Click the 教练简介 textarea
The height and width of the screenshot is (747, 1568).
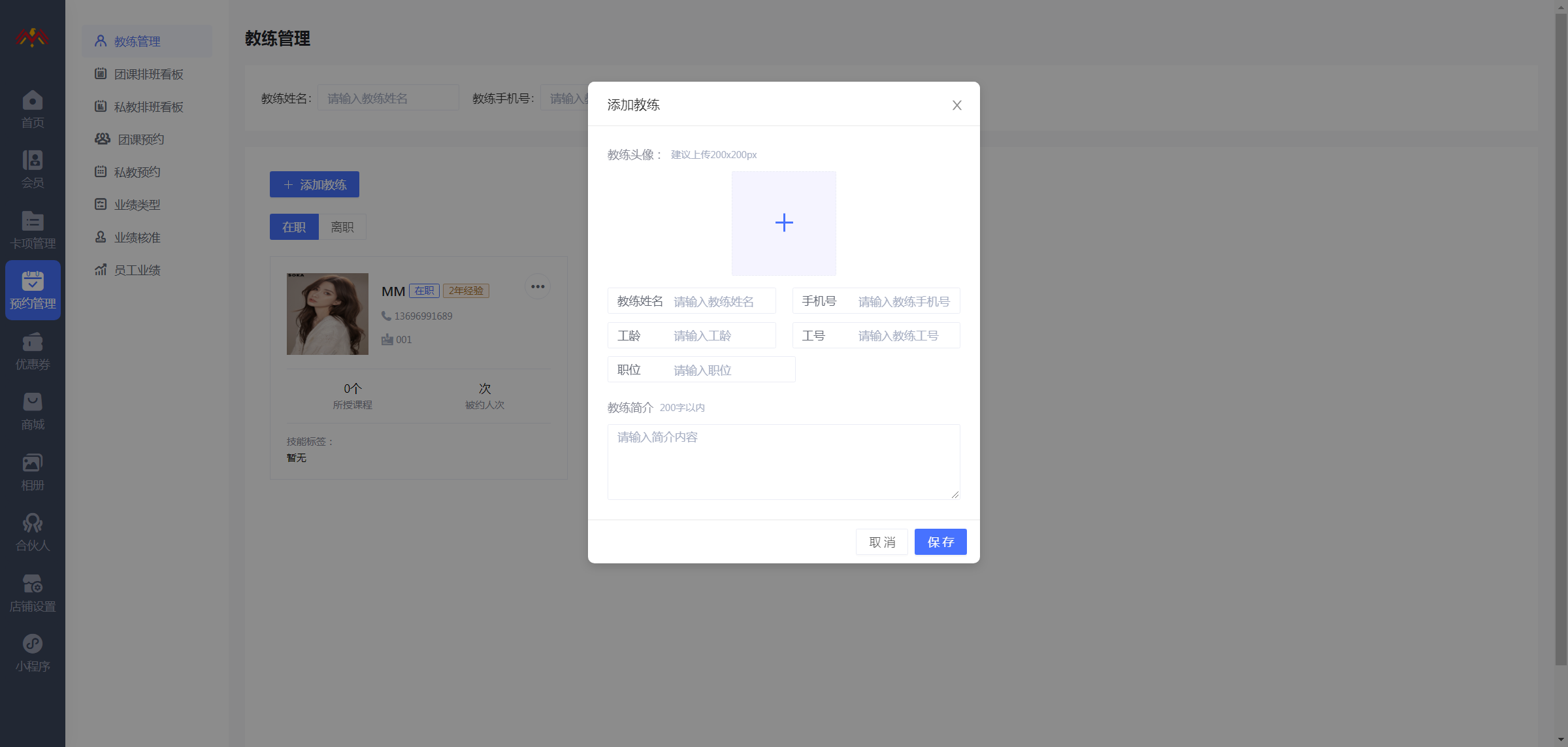(x=784, y=462)
